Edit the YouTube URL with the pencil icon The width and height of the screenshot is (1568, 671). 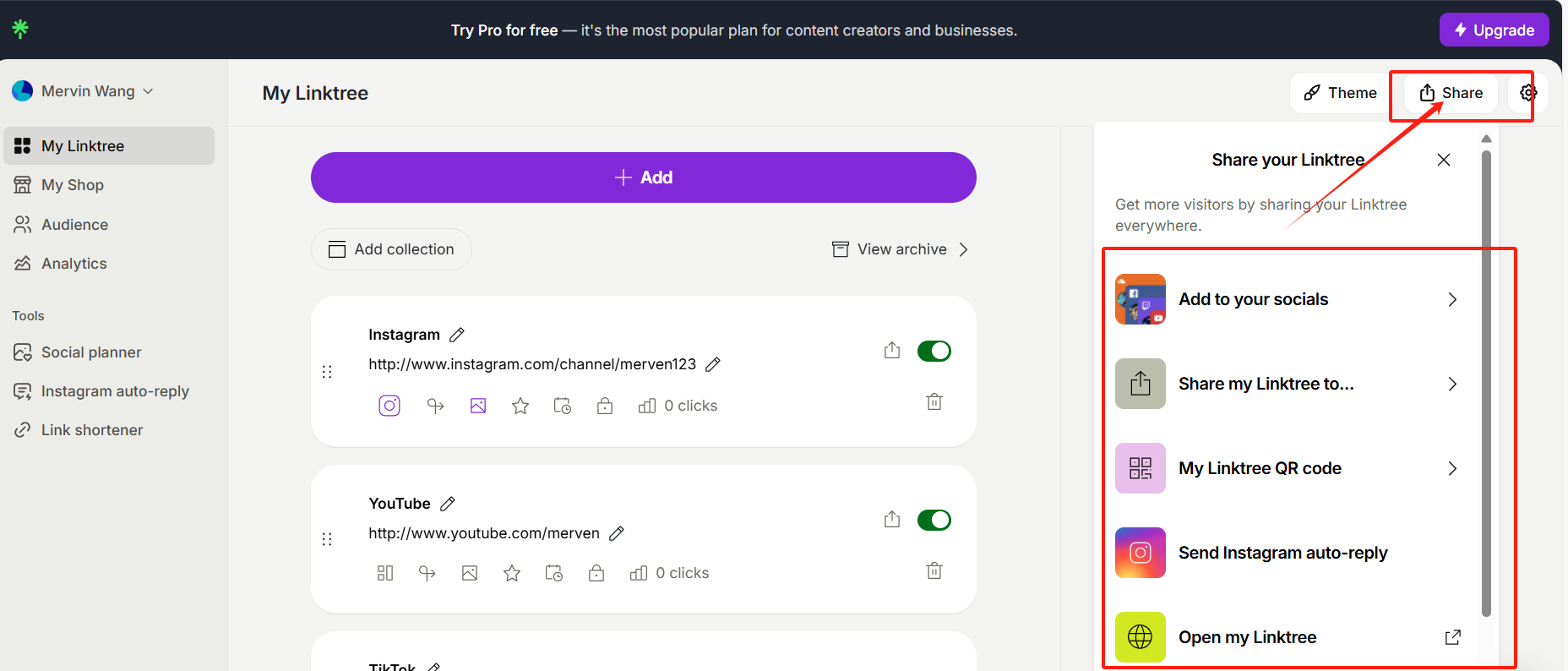point(617,533)
